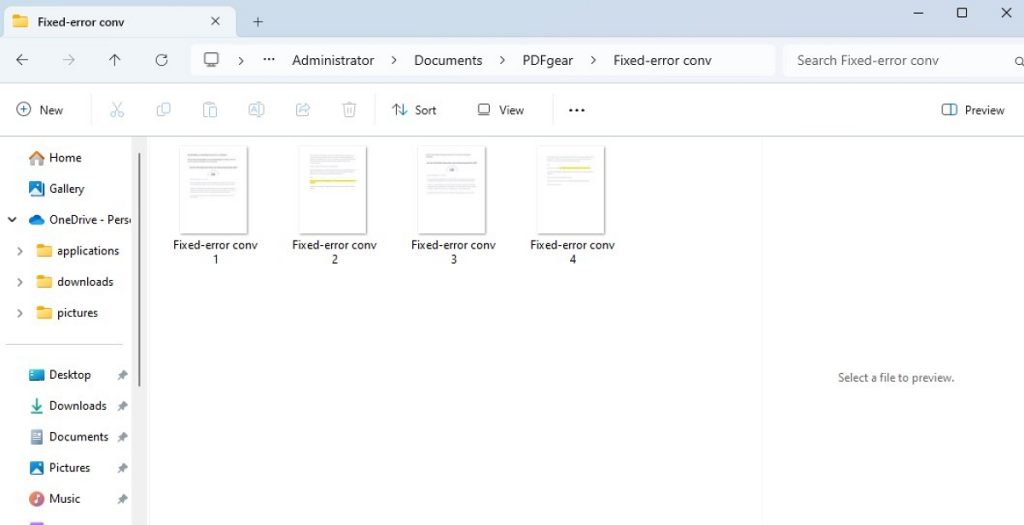The image size is (1024, 525).
Task: Open the Documents breadcrumb folder
Action: pos(448,60)
